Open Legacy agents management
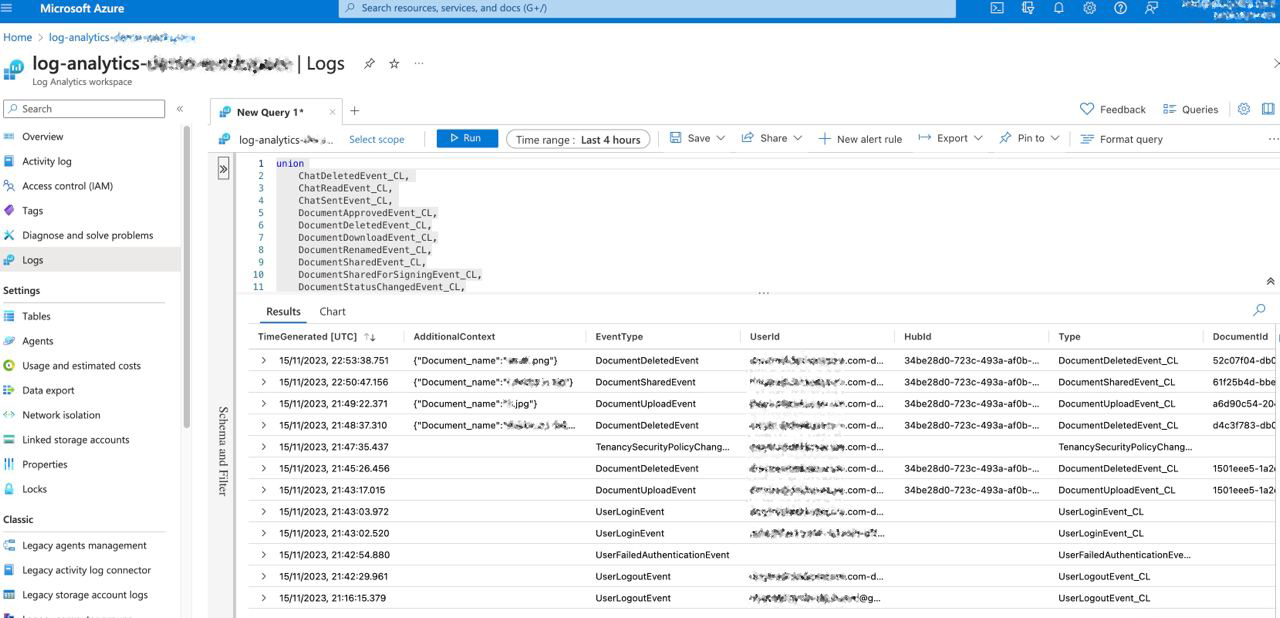 [x=82, y=546]
